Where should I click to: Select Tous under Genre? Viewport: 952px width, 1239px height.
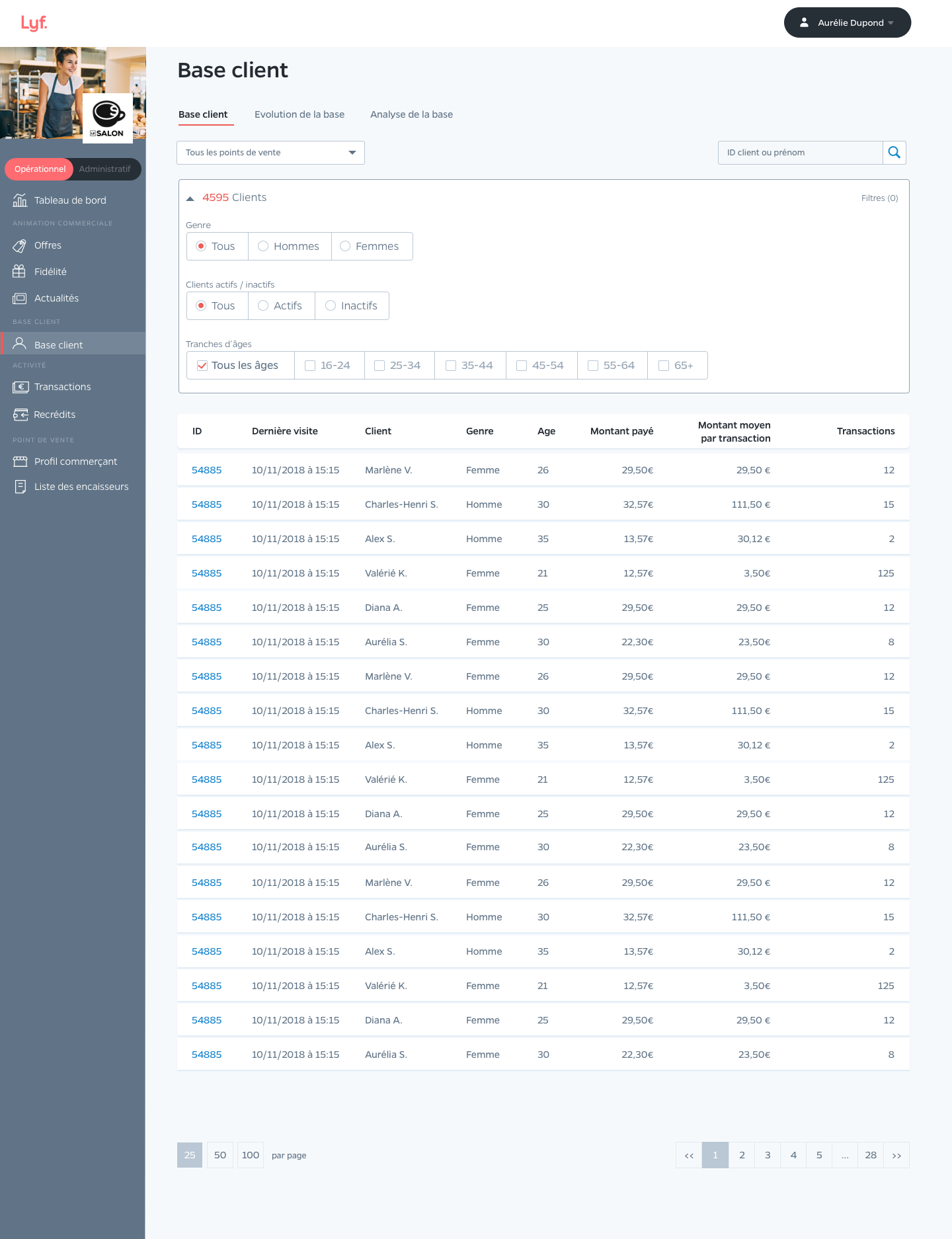(218, 247)
